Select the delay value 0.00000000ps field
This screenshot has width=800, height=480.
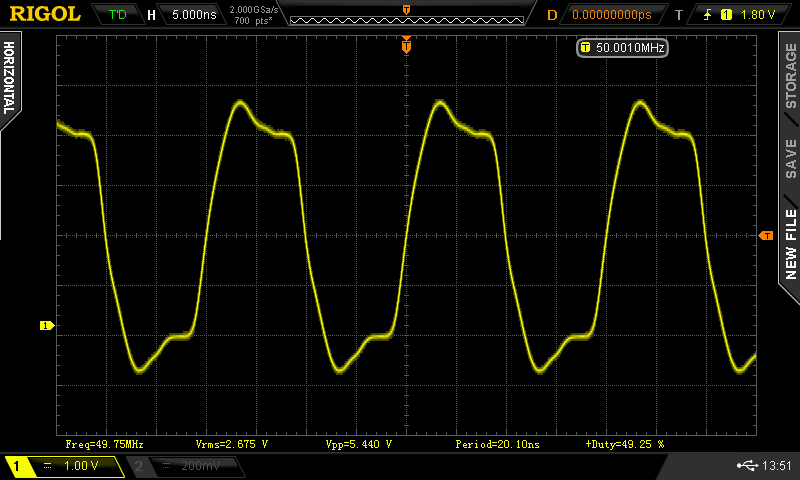[x=609, y=15]
